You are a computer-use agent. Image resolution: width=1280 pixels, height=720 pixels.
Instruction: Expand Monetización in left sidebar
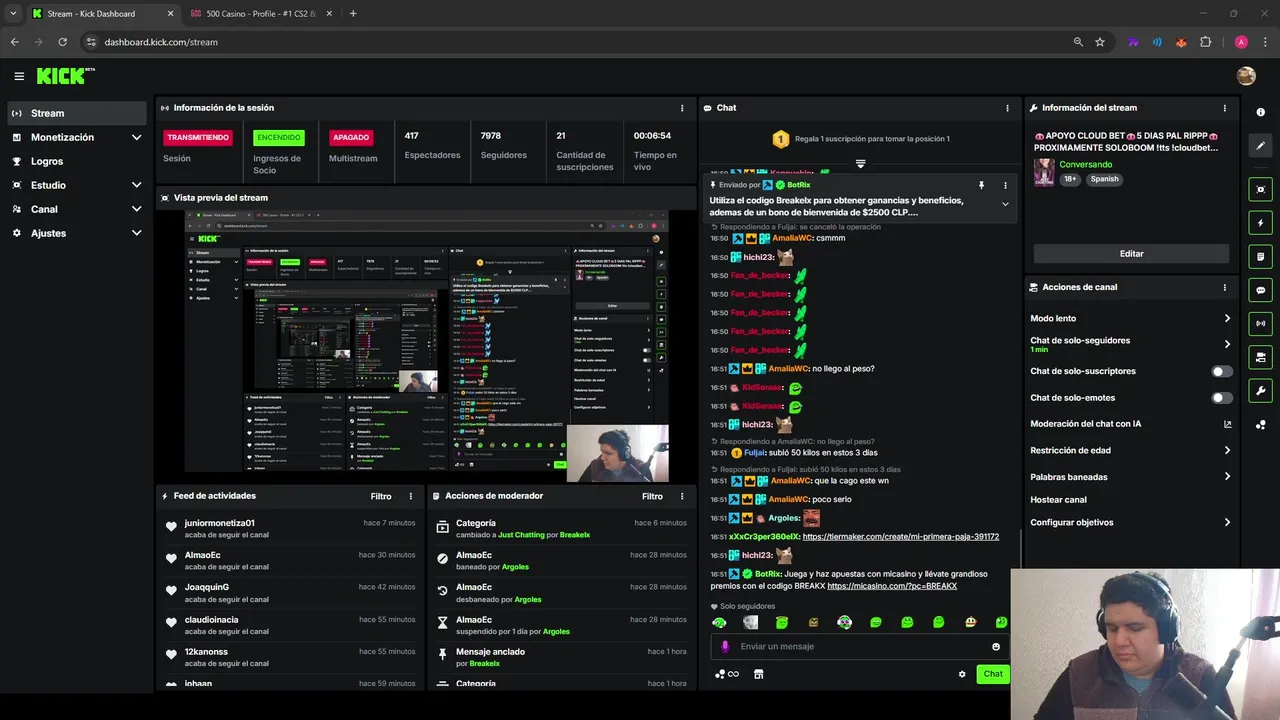pos(137,137)
